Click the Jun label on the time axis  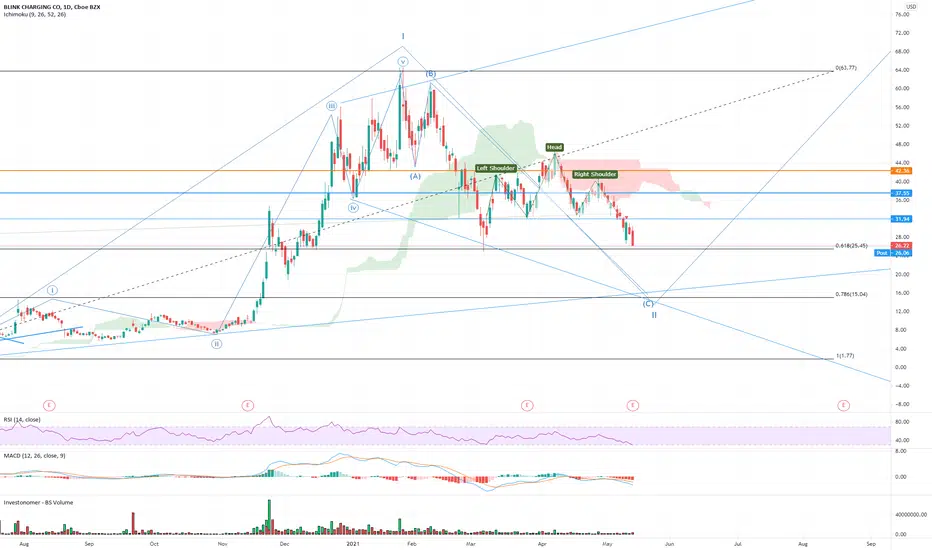coord(669,543)
